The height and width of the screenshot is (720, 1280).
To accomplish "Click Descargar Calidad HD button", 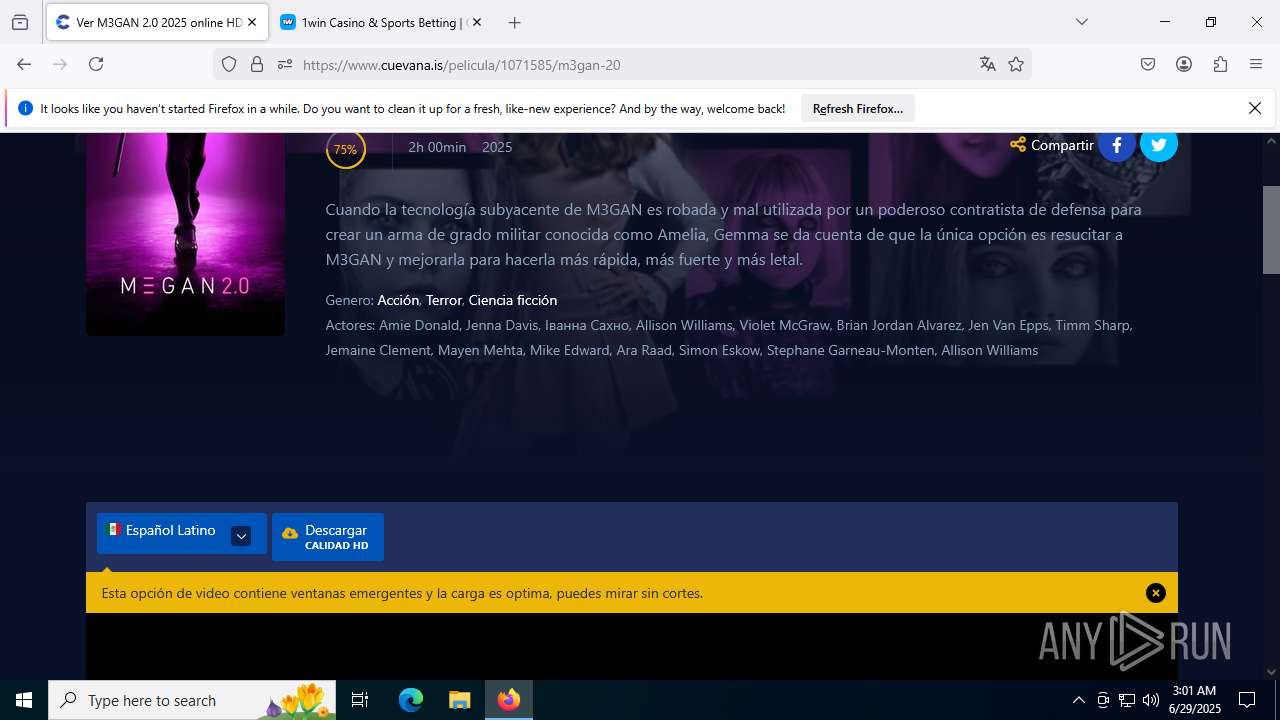I will pos(328,537).
